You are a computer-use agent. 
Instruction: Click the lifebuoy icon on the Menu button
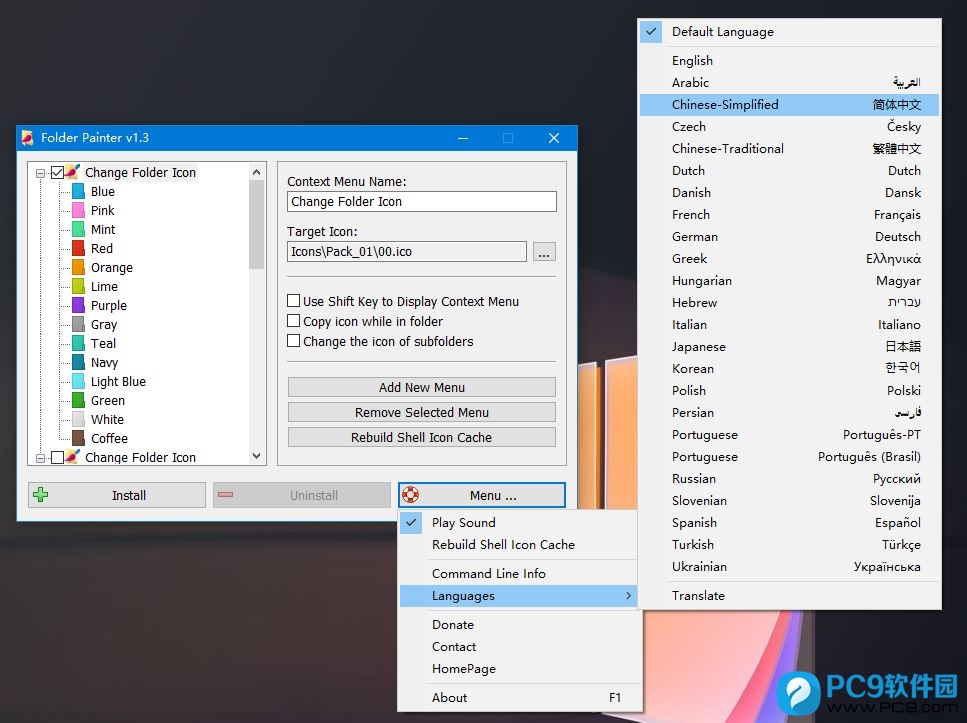click(x=410, y=495)
